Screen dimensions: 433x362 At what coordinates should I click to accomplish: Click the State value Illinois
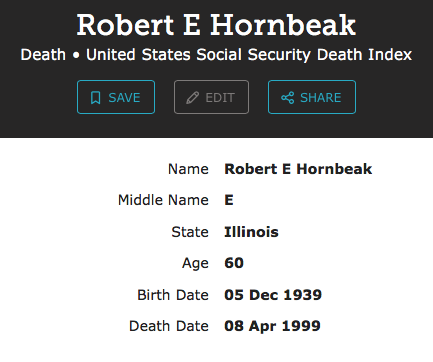[251, 232]
